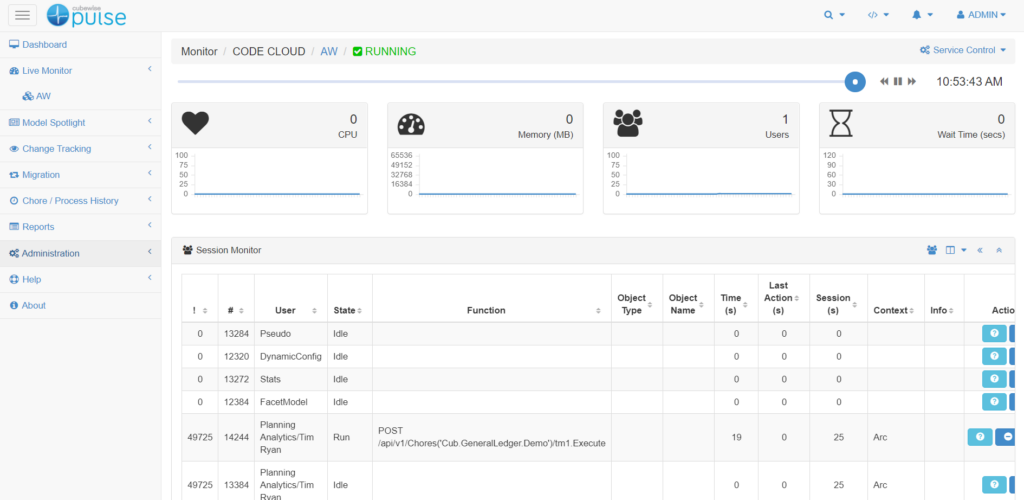
Task: Select the AW instance under Live Monitor
Action: click(x=43, y=96)
